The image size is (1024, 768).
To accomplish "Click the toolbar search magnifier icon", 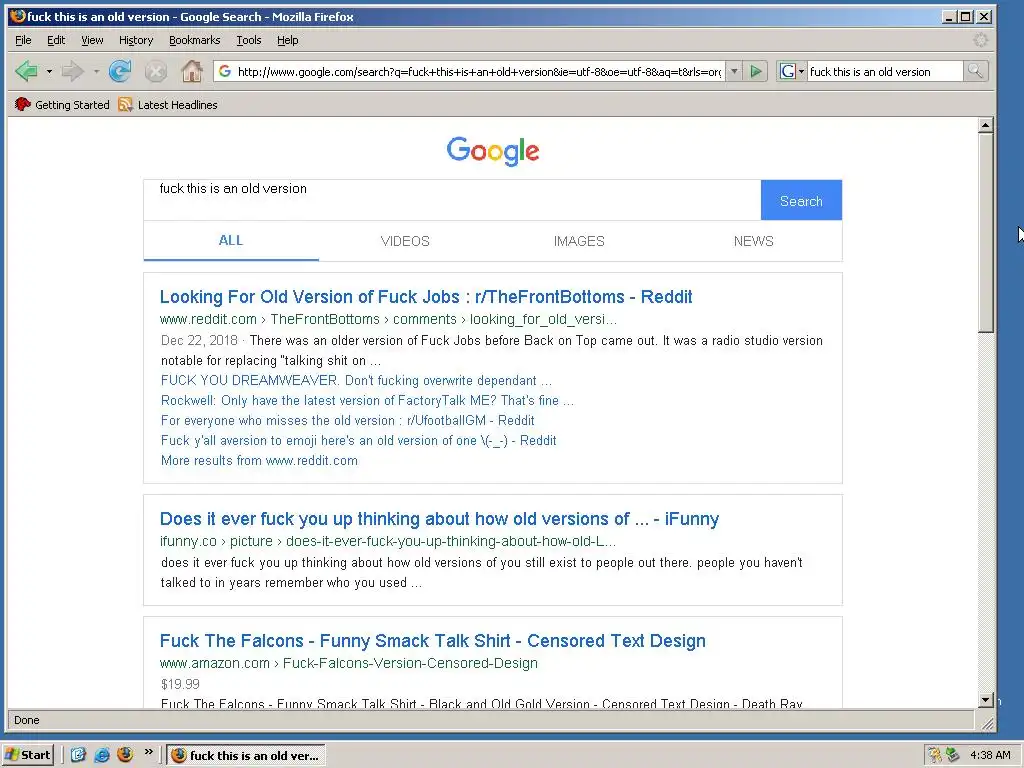I will (x=975, y=71).
